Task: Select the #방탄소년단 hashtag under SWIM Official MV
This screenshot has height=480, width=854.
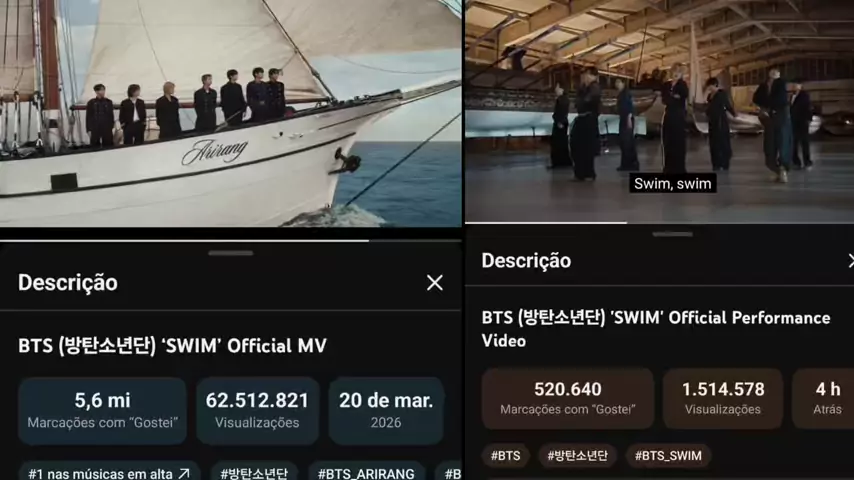Action: click(254, 472)
